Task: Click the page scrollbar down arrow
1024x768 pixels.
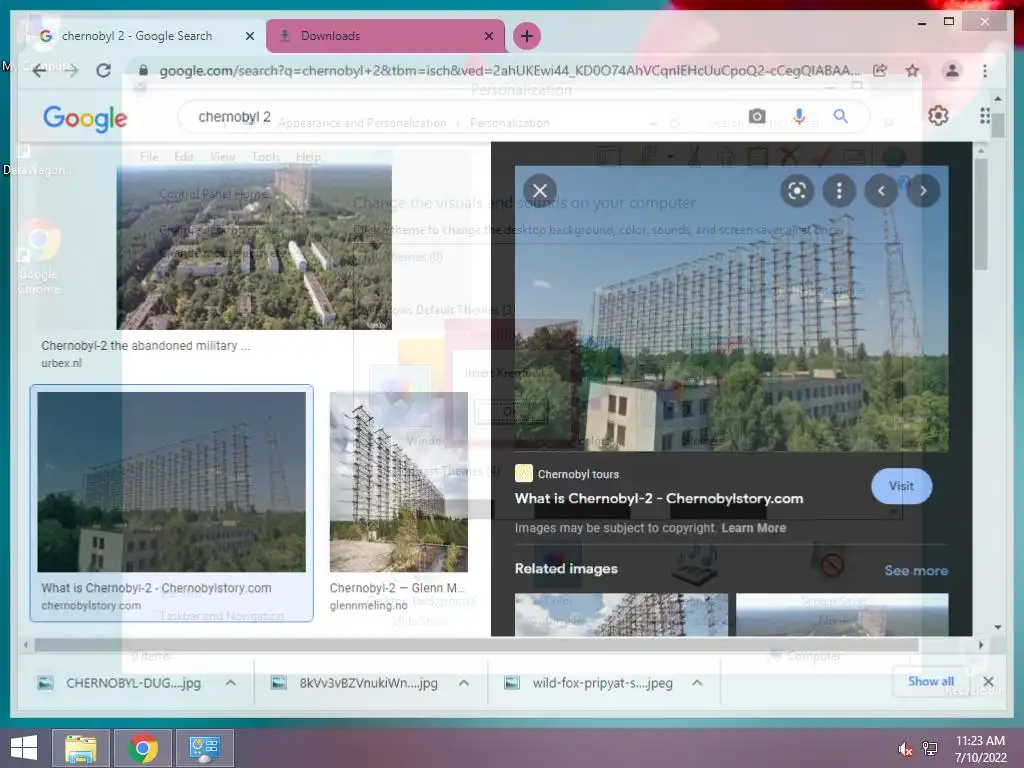Action: tap(997, 627)
